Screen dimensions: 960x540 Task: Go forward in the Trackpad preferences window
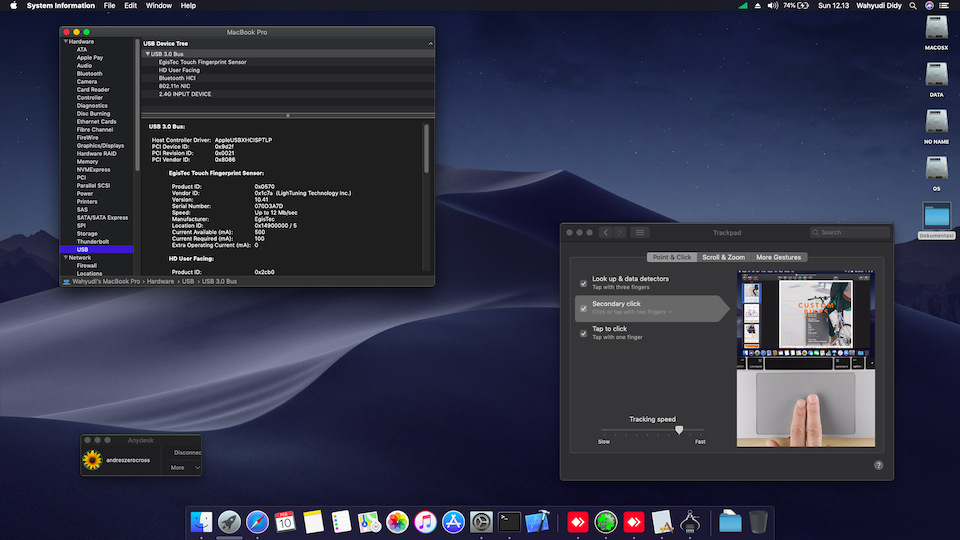tap(620, 233)
